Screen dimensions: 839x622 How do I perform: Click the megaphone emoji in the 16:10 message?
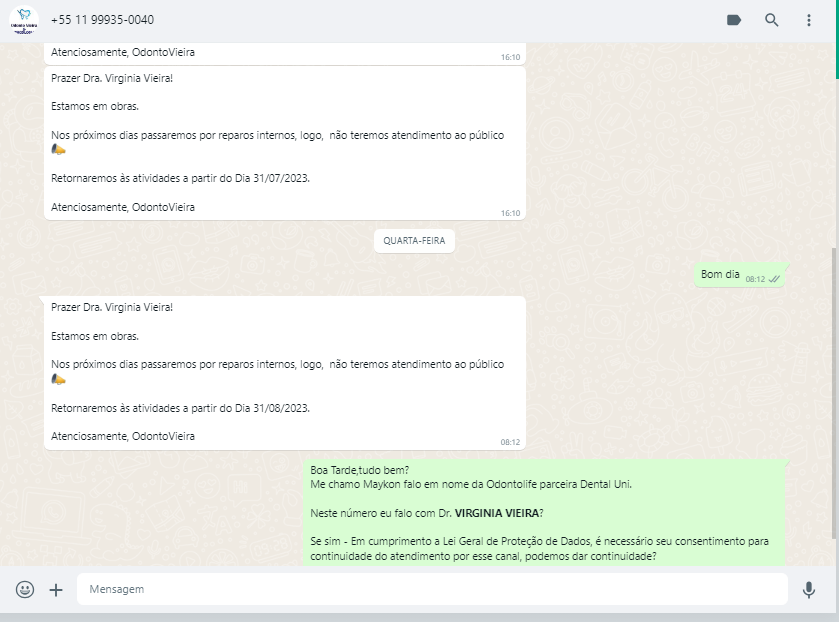click(58, 149)
